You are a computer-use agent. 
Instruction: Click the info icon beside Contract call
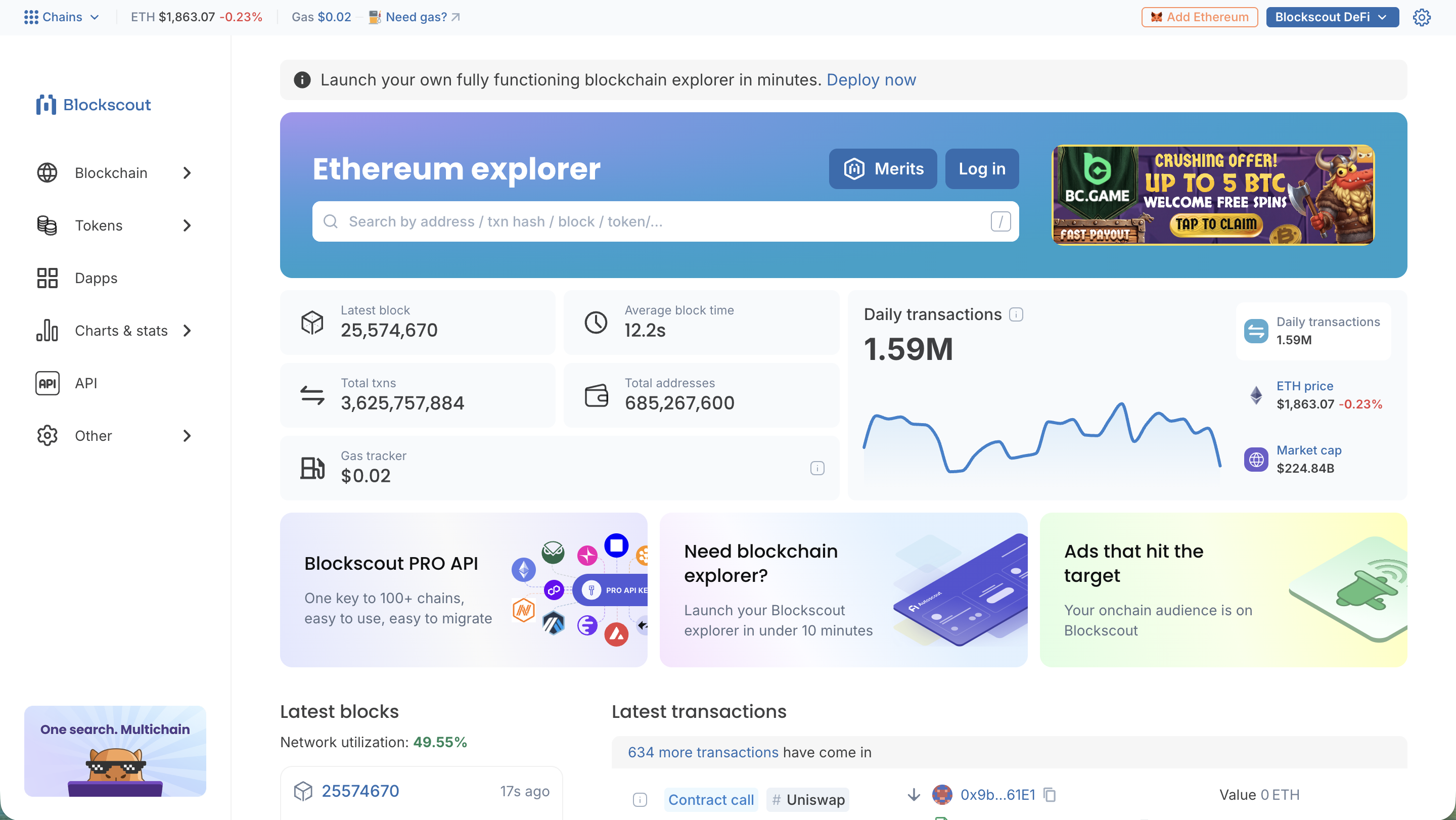pos(640,800)
